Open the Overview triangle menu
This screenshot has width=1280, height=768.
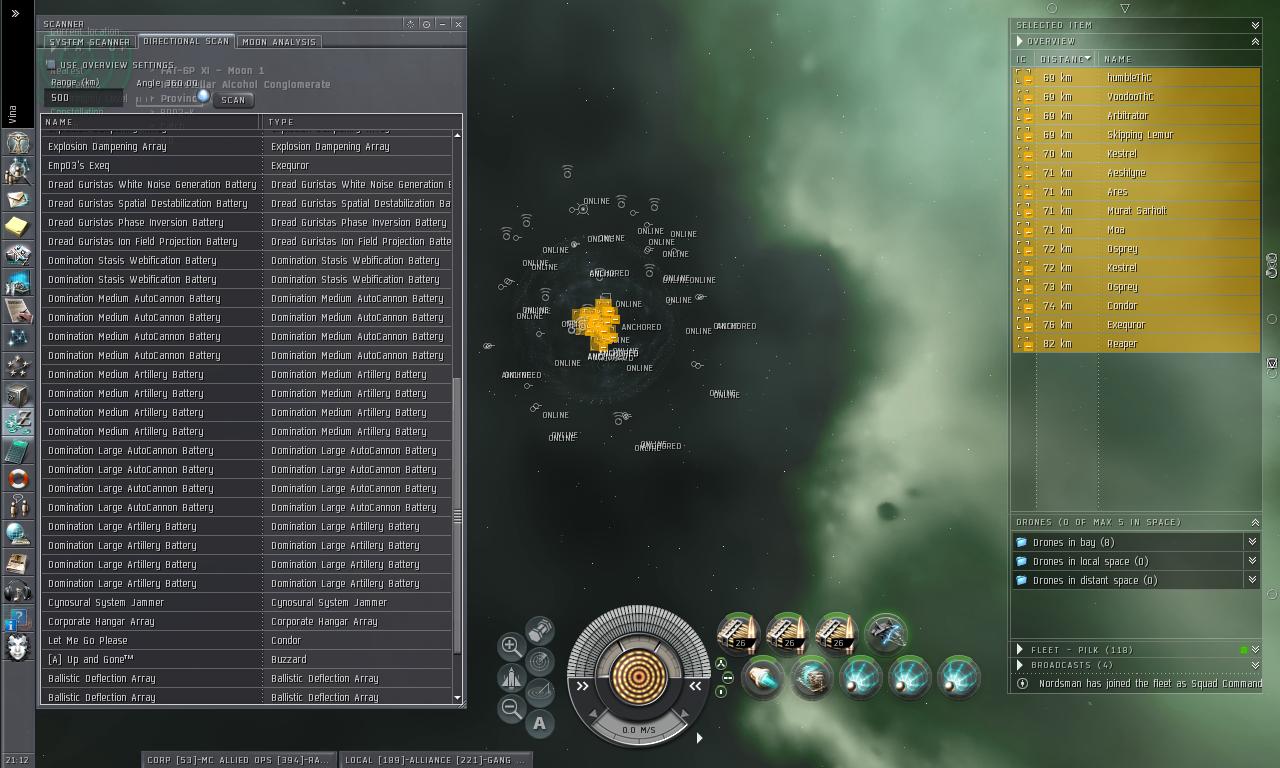click(x=1020, y=41)
